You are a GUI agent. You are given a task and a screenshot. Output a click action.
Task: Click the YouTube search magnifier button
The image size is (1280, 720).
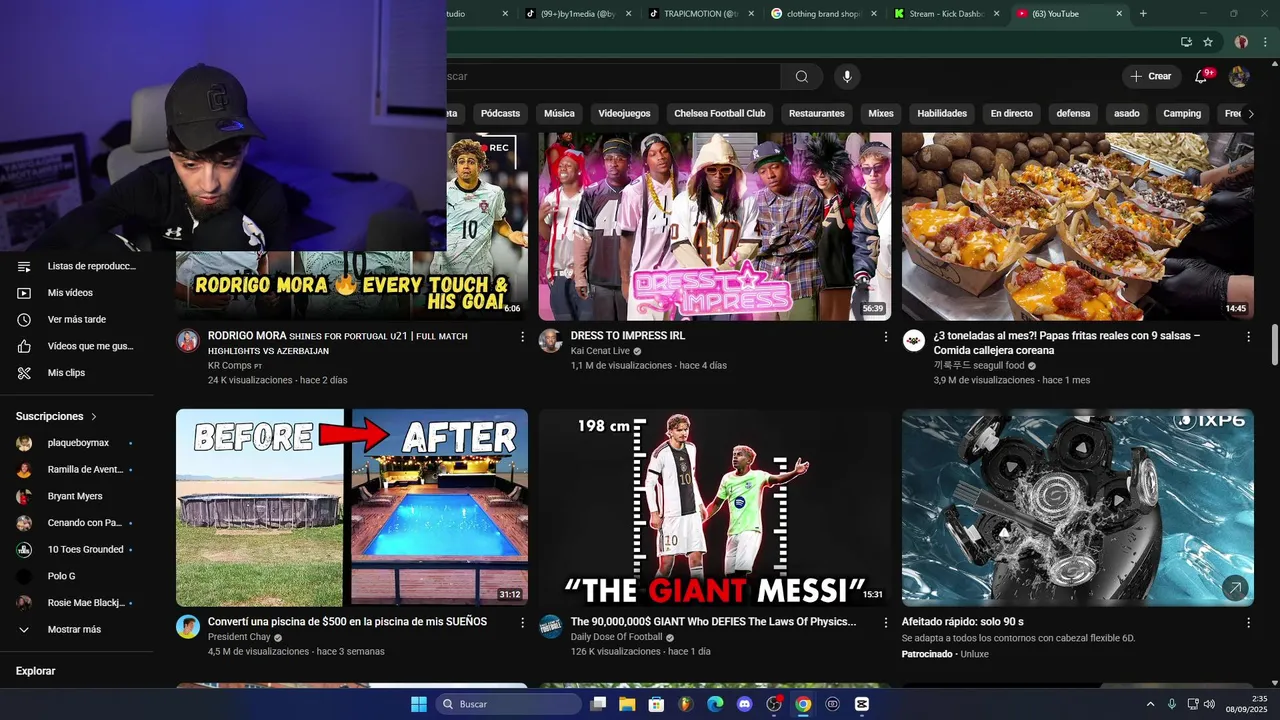801,77
